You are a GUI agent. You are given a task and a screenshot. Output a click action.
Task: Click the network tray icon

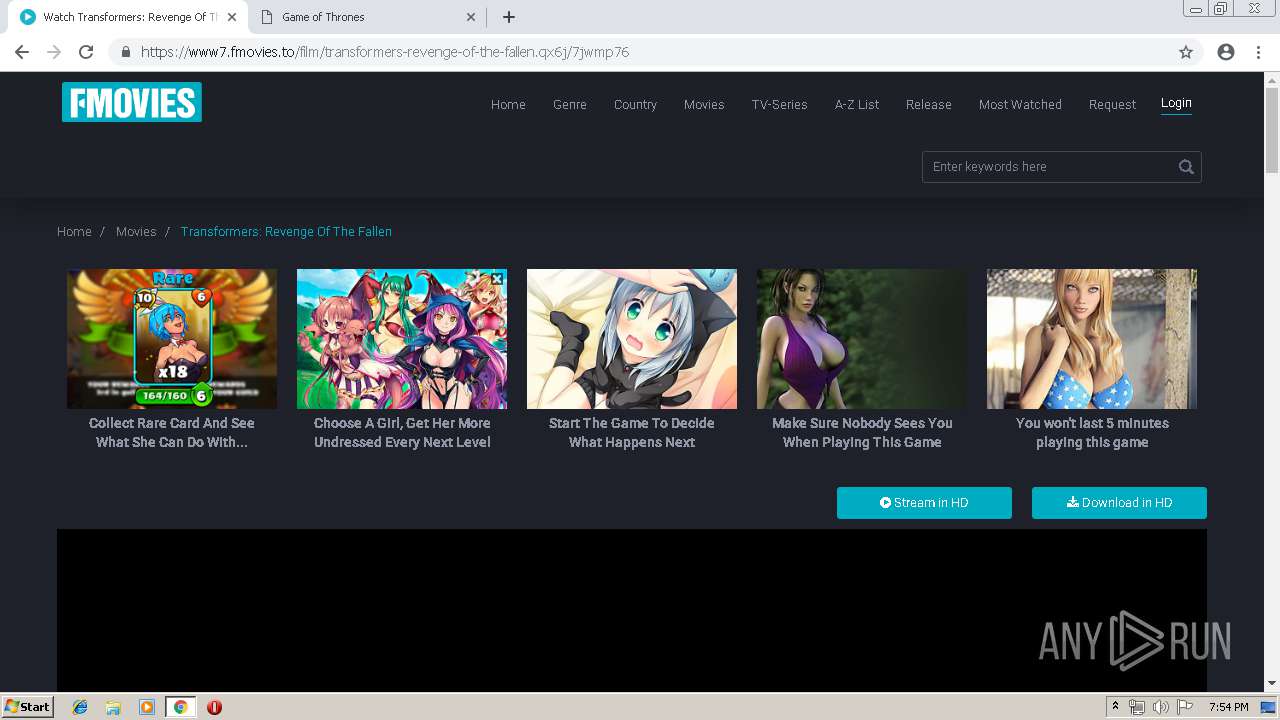coord(1137,707)
